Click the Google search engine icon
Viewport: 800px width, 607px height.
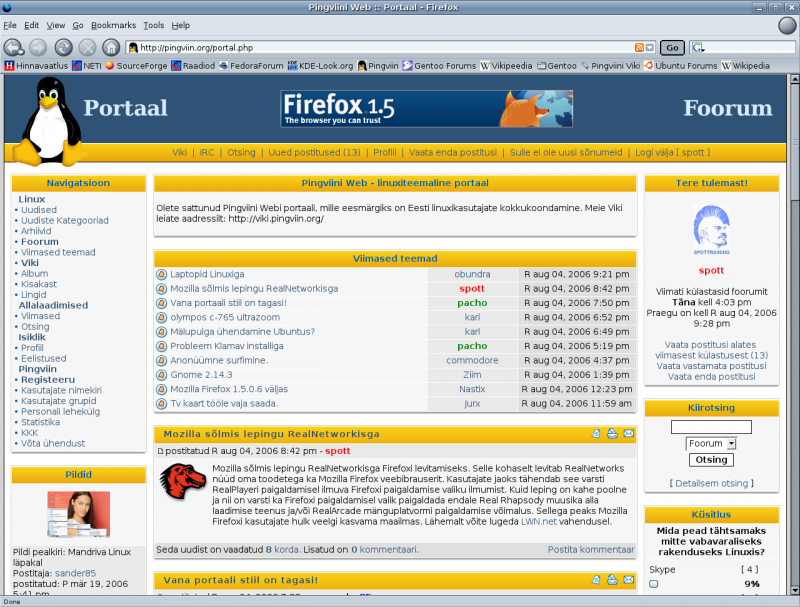(x=697, y=47)
